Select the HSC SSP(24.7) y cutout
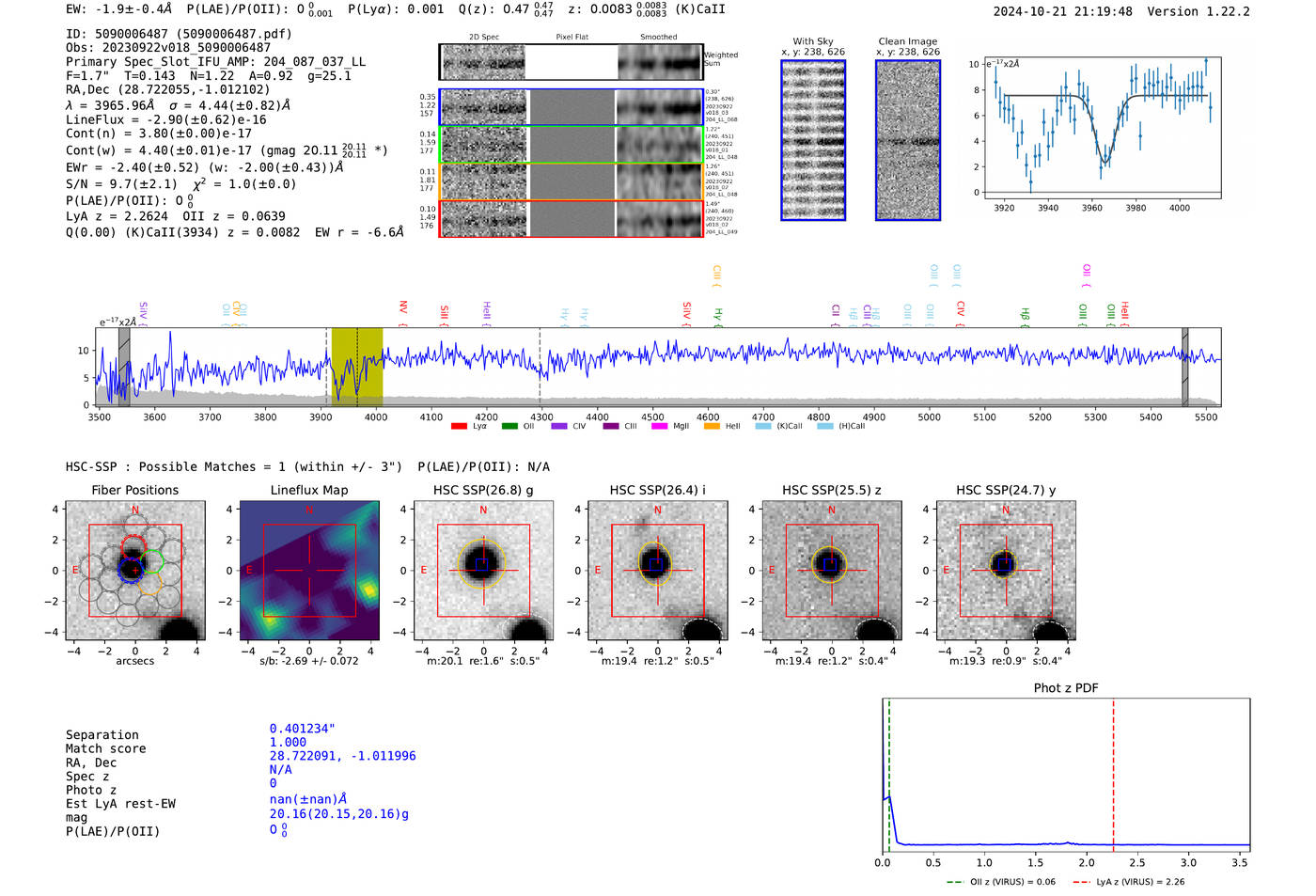The image size is (1316, 896). pos(1006,571)
